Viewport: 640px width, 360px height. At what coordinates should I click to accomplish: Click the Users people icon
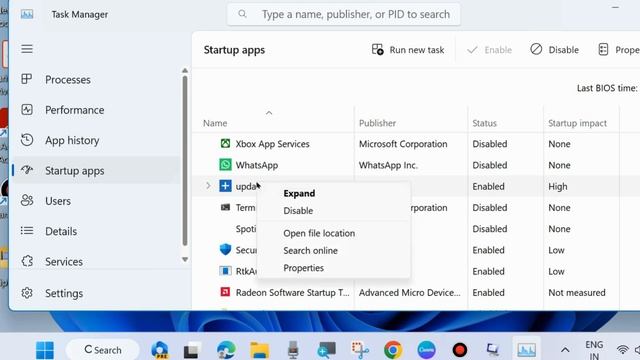pos(27,200)
